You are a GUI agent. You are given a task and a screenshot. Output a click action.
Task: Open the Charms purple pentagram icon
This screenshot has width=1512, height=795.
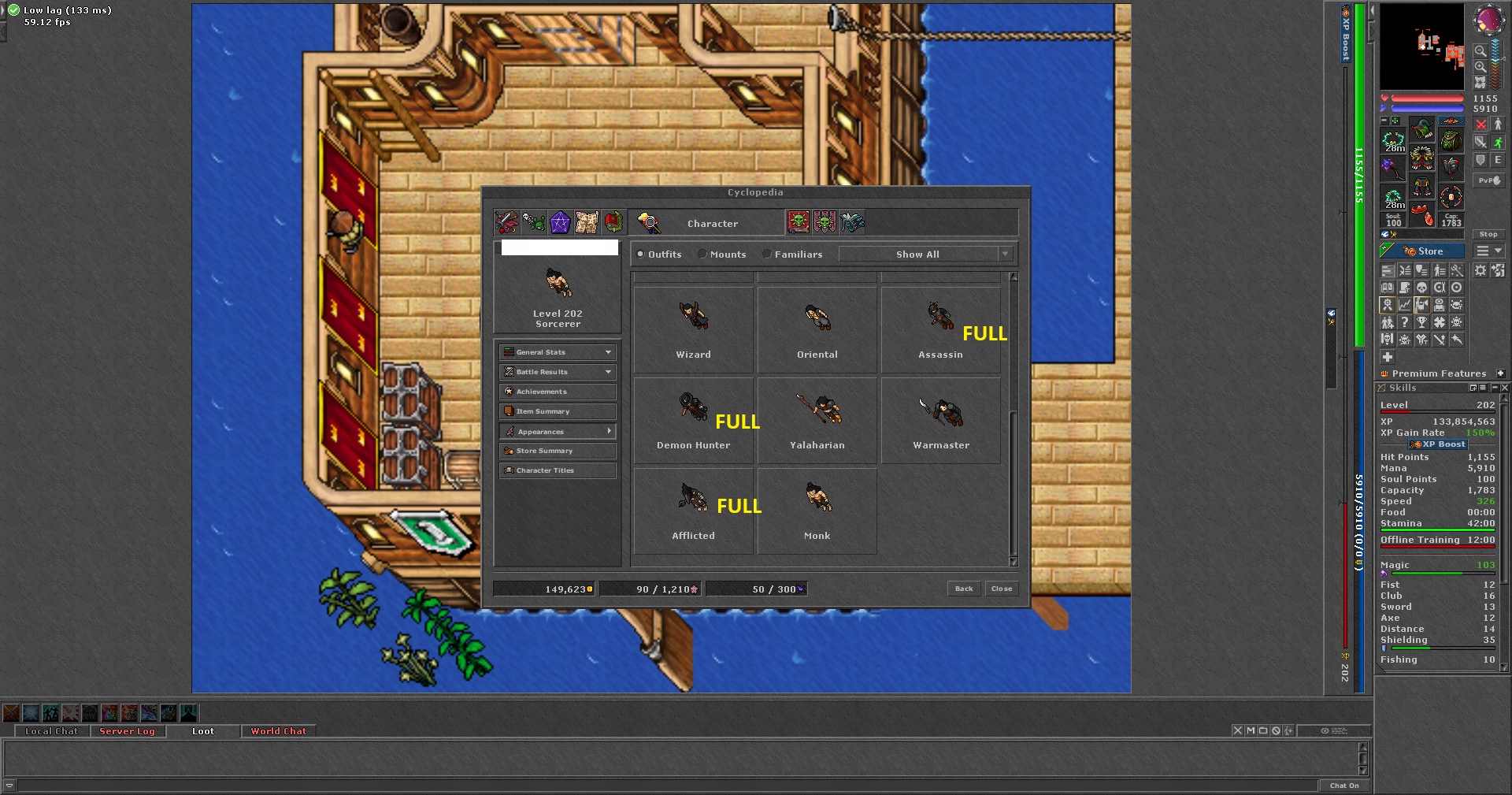(x=560, y=223)
